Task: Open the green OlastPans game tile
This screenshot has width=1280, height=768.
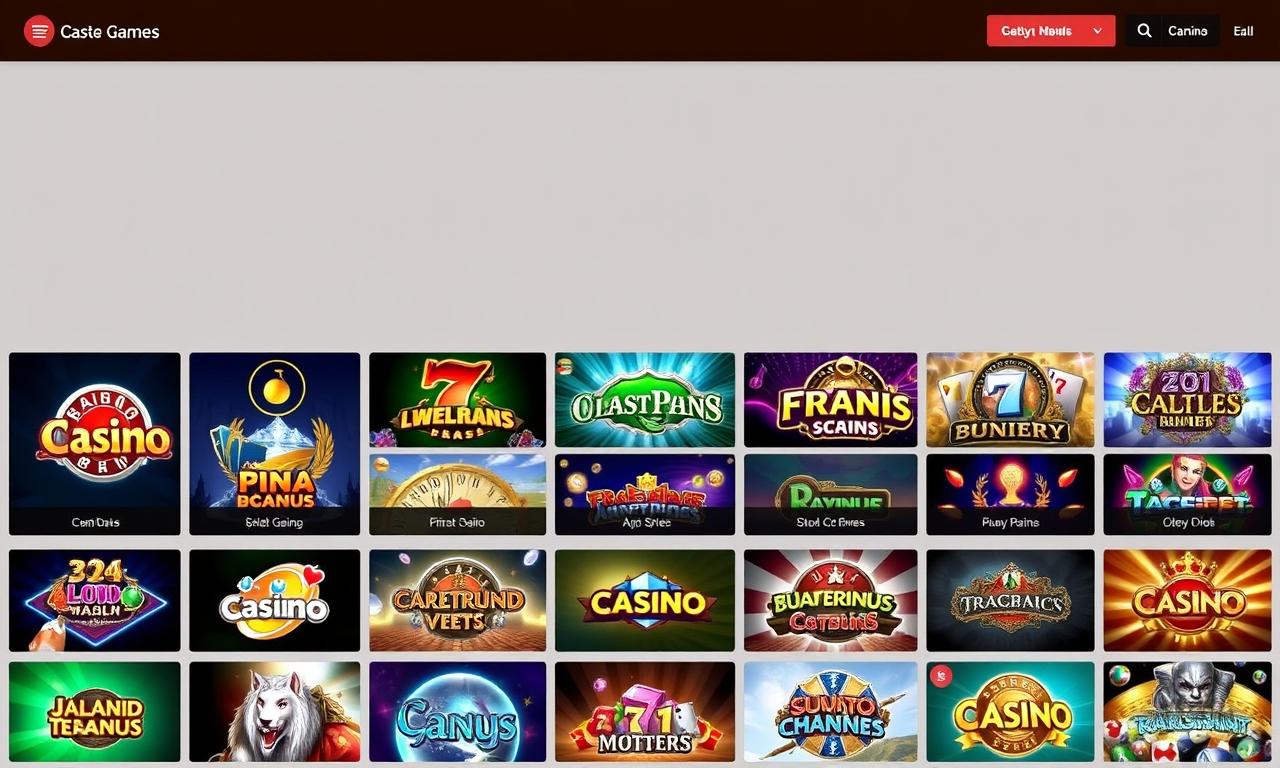Action: tap(645, 399)
